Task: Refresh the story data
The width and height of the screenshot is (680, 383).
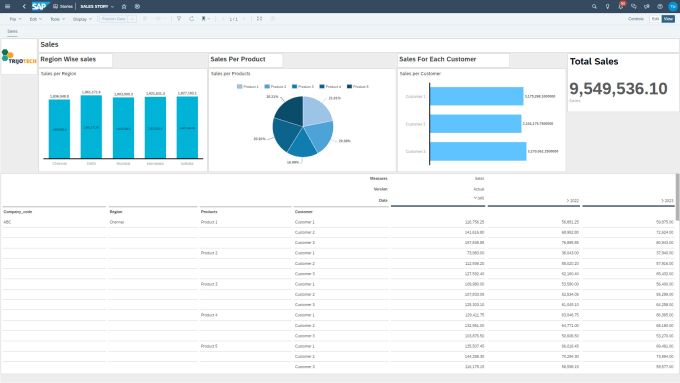Action: (x=191, y=19)
